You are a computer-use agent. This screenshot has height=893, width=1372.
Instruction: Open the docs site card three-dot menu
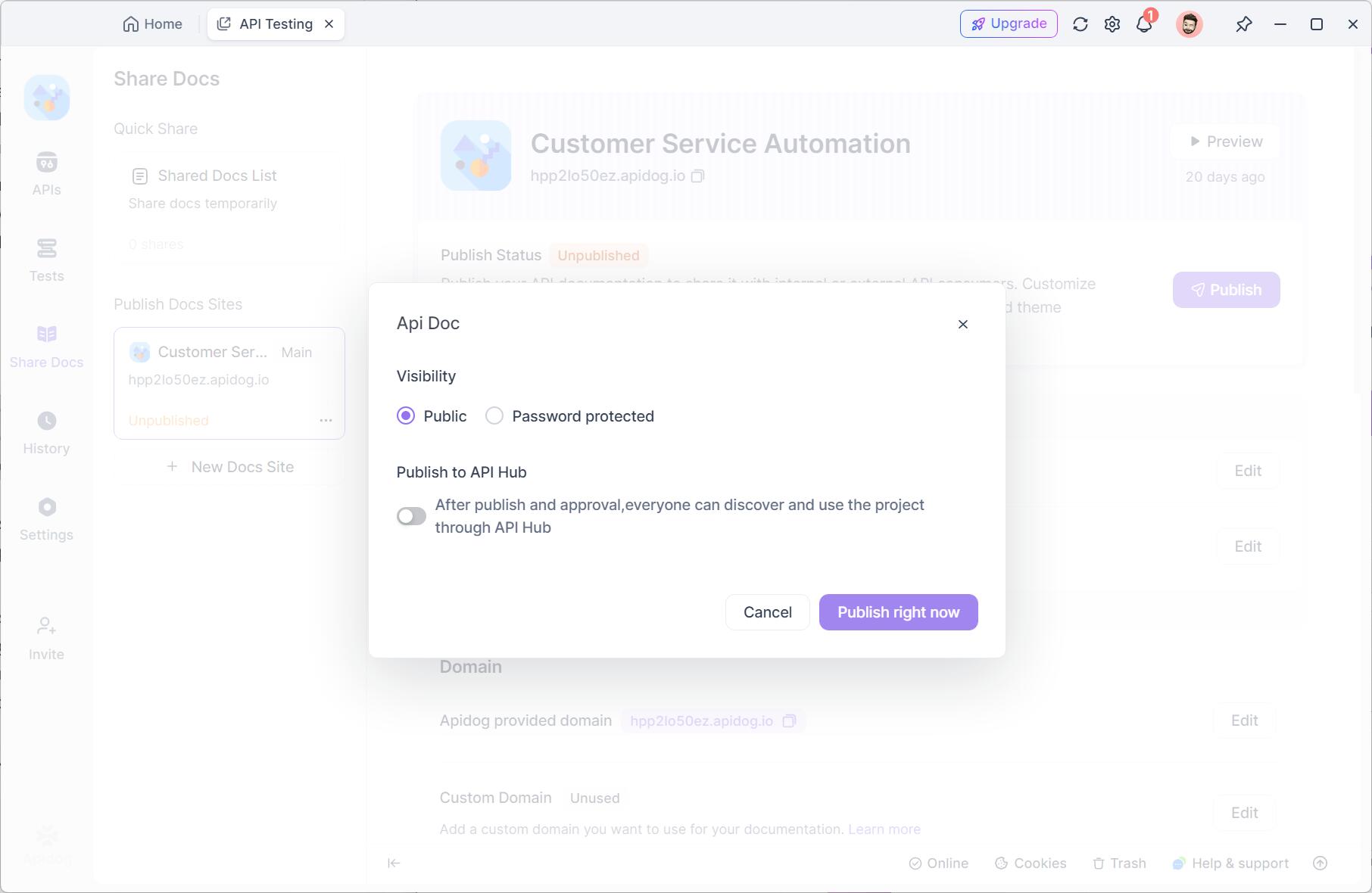pos(326,421)
